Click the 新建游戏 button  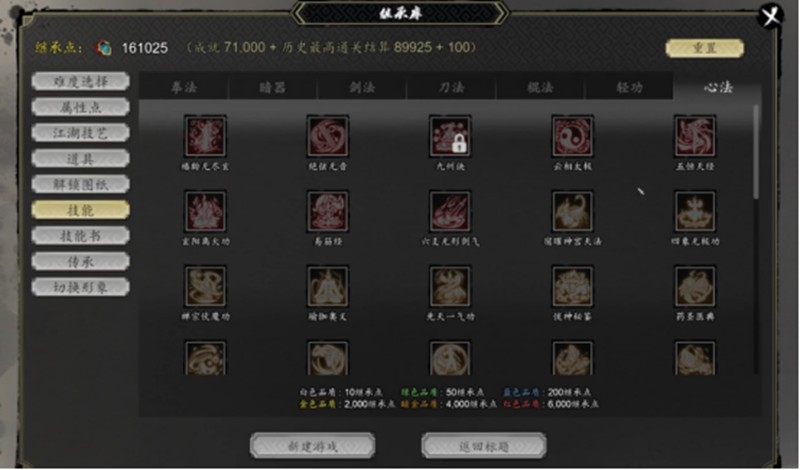(x=312, y=446)
